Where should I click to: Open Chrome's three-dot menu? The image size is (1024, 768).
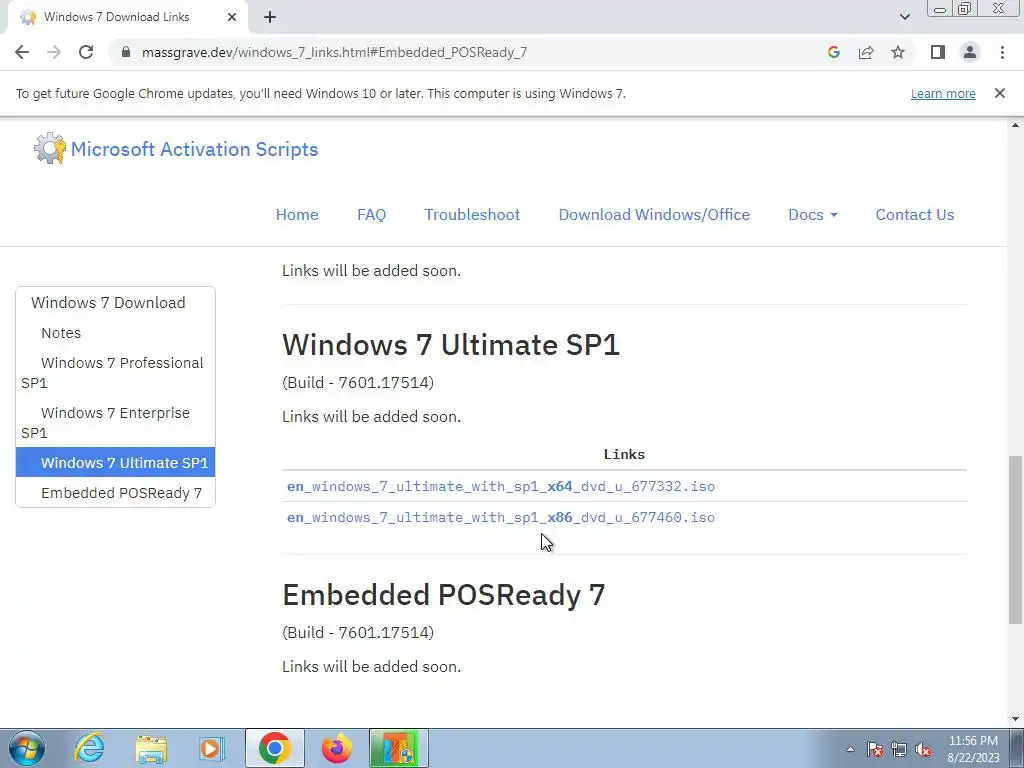(x=1002, y=52)
